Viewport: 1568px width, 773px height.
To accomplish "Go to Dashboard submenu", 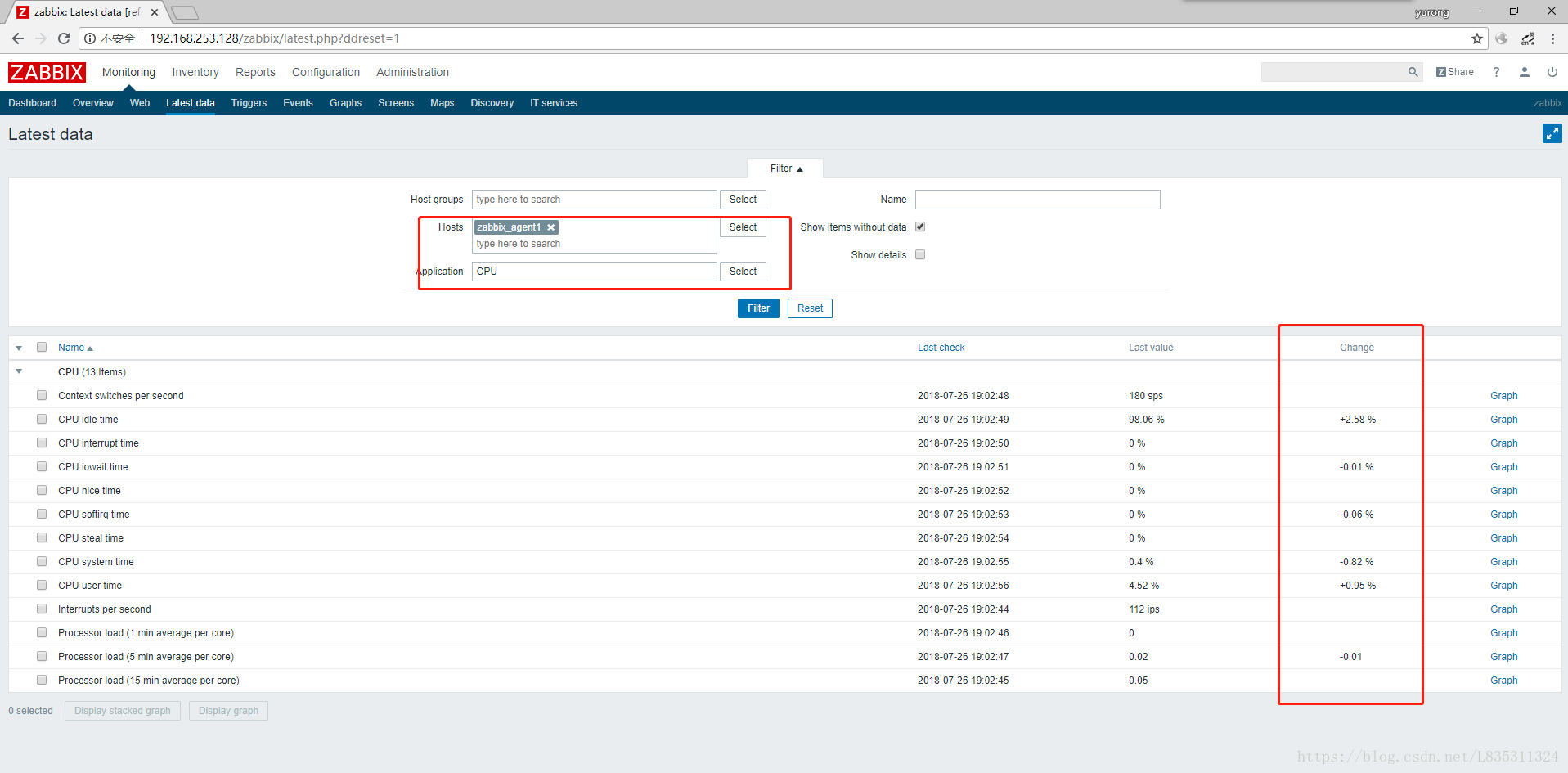I will (x=32, y=103).
